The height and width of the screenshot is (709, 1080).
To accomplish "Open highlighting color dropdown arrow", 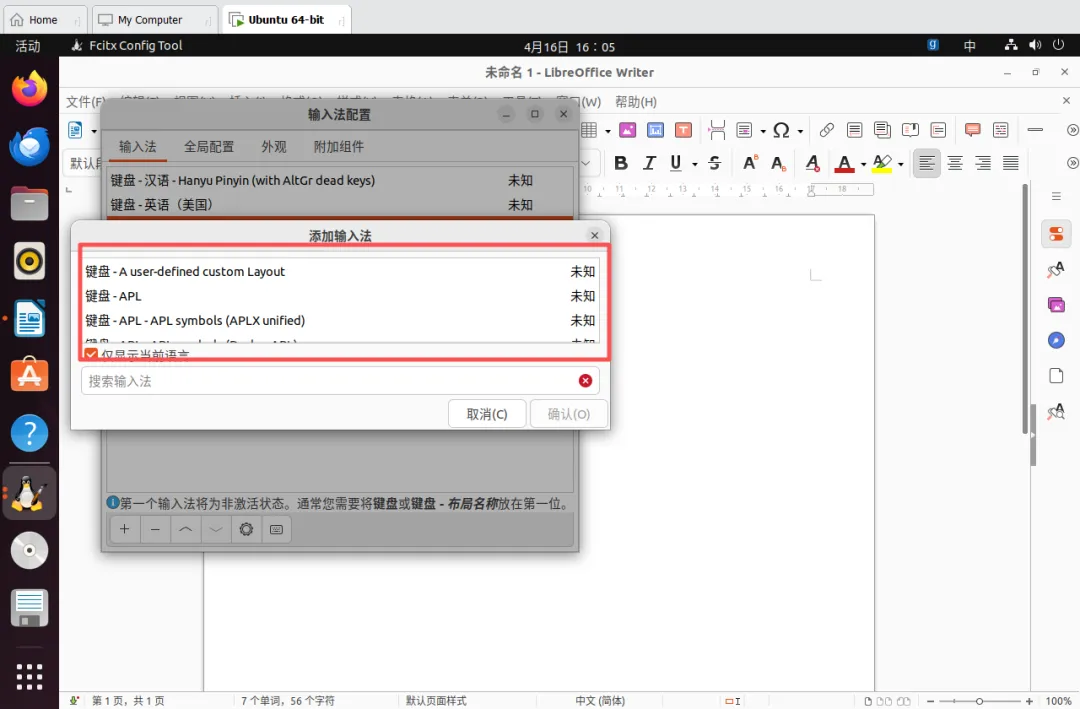I will [x=900, y=164].
